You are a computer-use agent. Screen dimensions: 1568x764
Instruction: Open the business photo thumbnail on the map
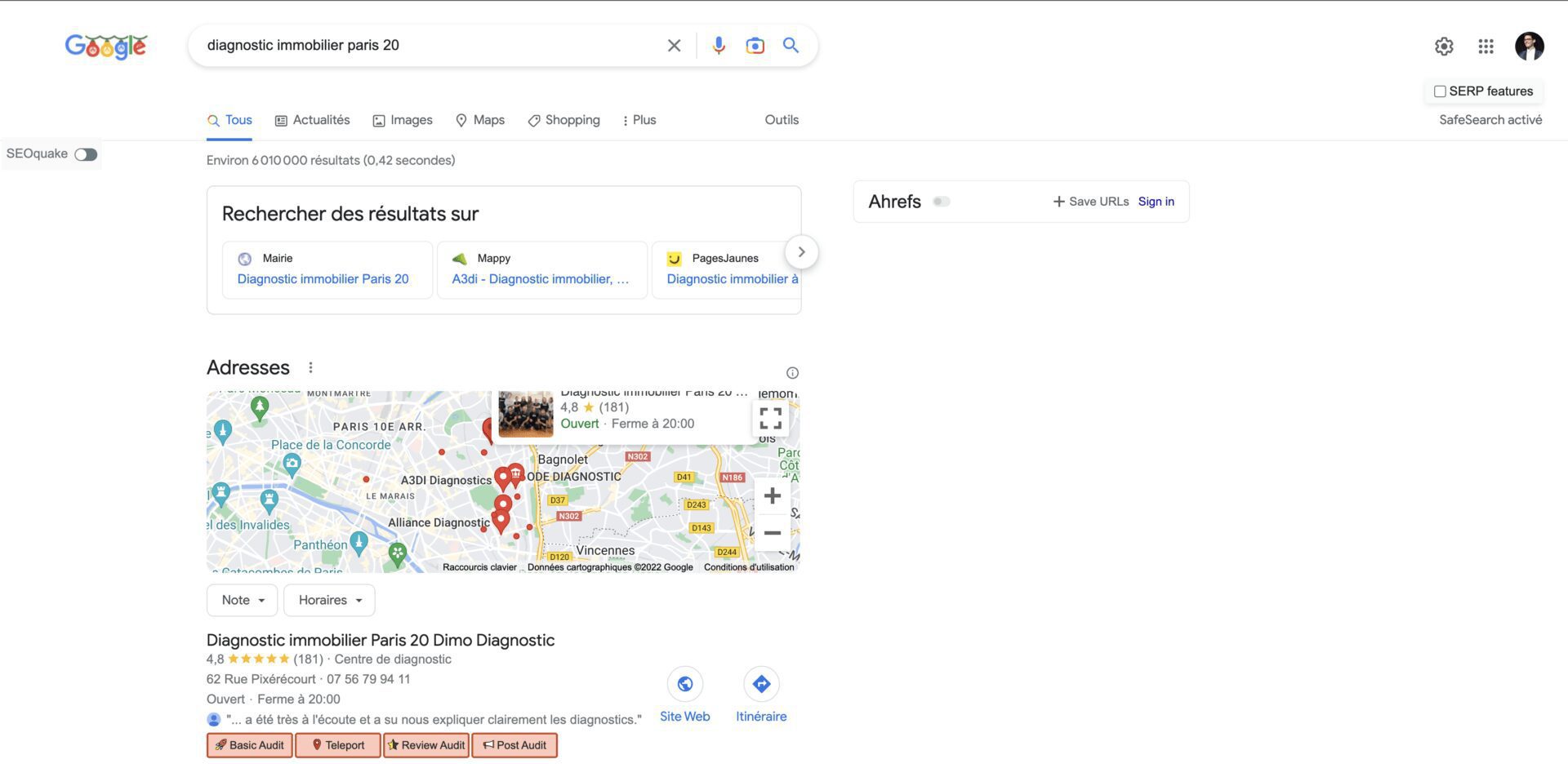coord(526,414)
